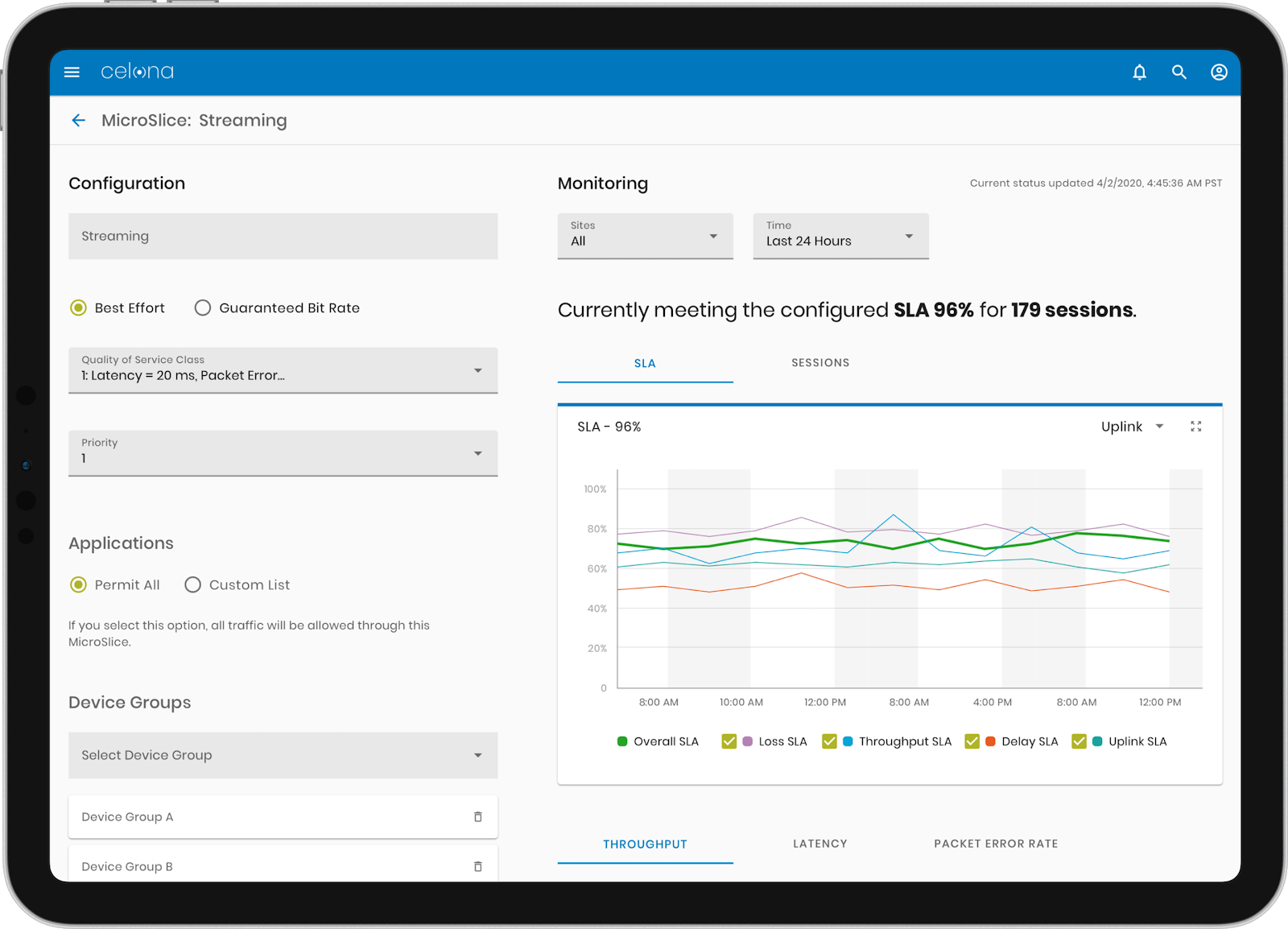Select the Device Group A row
1288x929 pixels.
[x=283, y=816]
